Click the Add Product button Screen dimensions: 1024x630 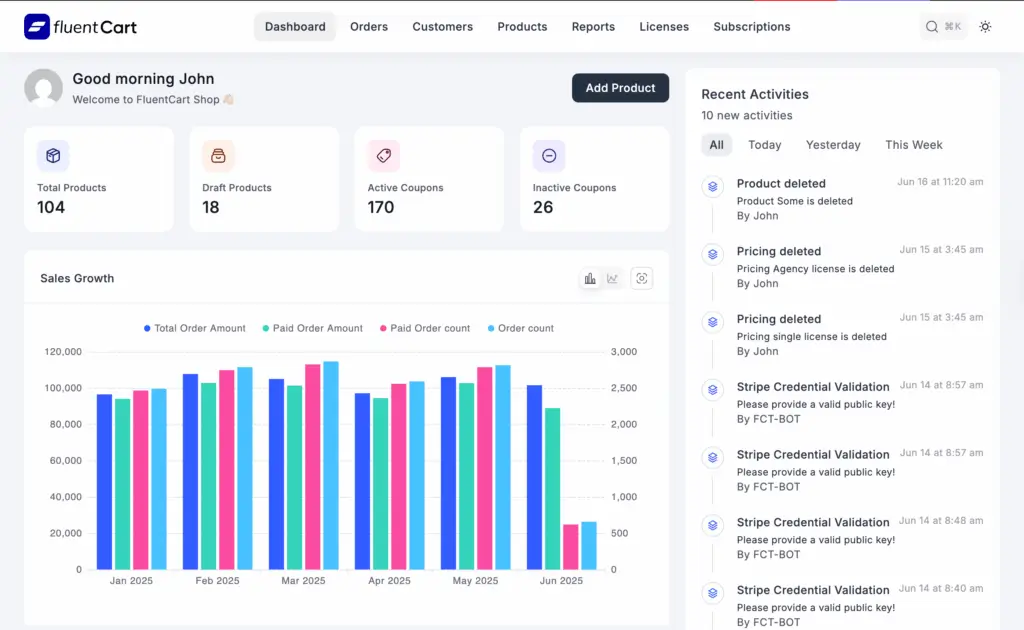pos(620,88)
